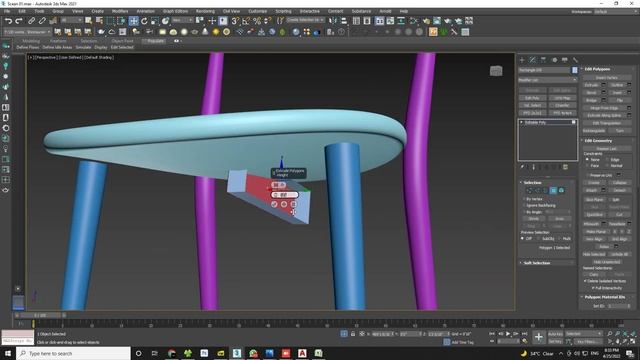Click the time slider frame handle
This screenshot has width=640, height=360.
(x=40, y=315)
